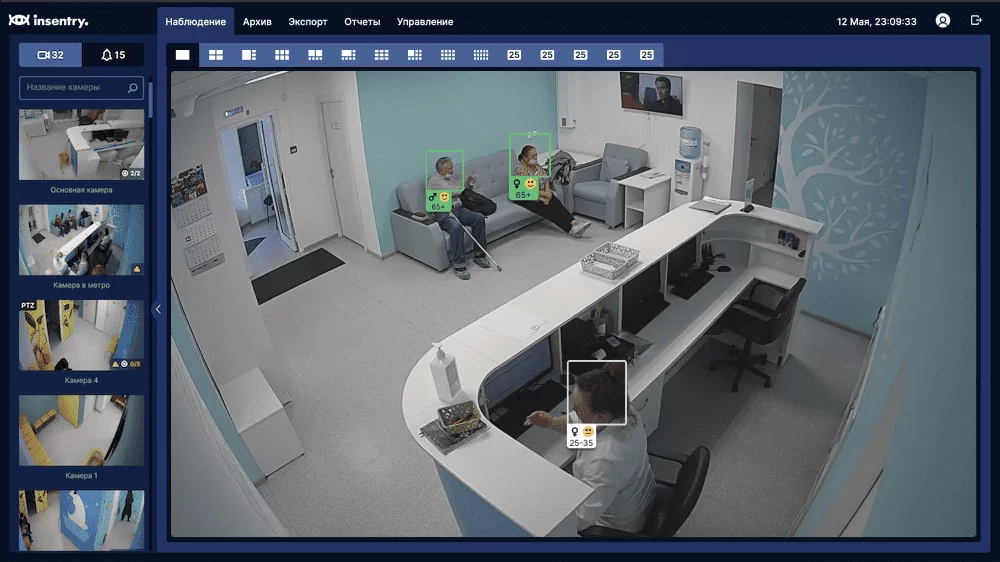Open the alerts bell tab showing 15
The image size is (1000, 562).
pyautogui.click(x=113, y=55)
